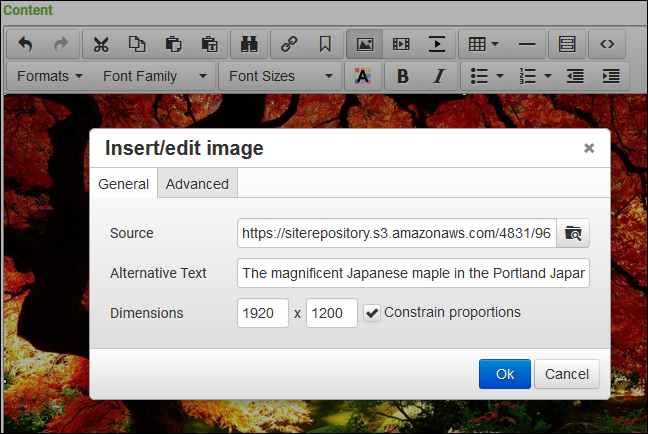Browse for image source file
The height and width of the screenshot is (434, 648).
573,233
